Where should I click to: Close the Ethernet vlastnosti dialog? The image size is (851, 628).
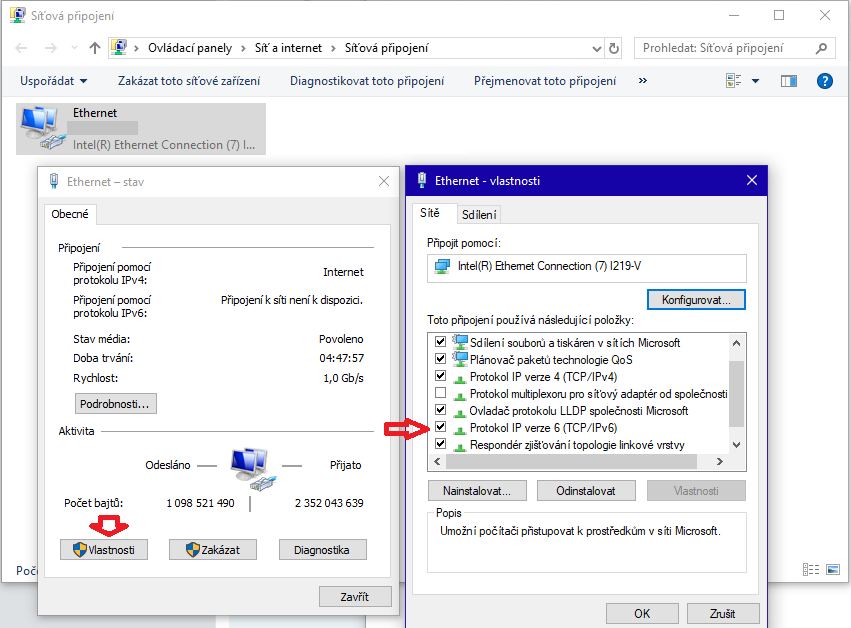coord(752,180)
